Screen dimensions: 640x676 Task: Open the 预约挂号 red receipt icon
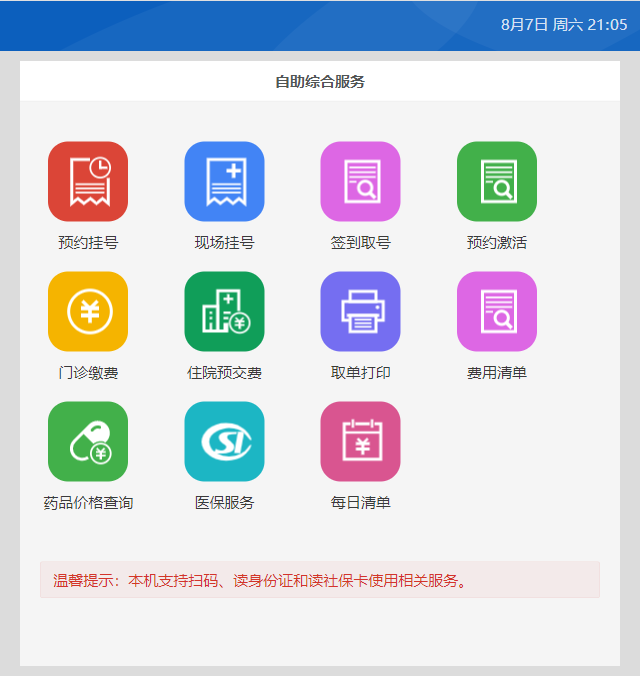click(88, 181)
